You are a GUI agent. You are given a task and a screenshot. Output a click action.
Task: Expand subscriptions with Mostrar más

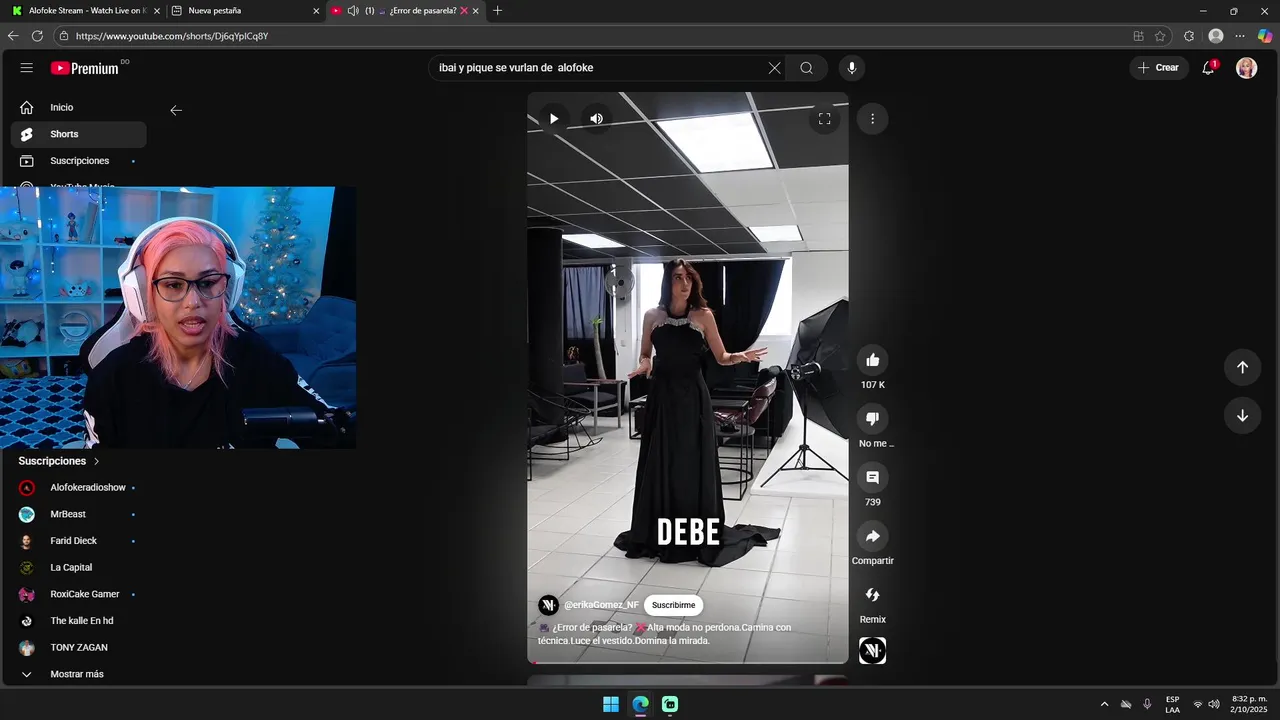tap(78, 674)
